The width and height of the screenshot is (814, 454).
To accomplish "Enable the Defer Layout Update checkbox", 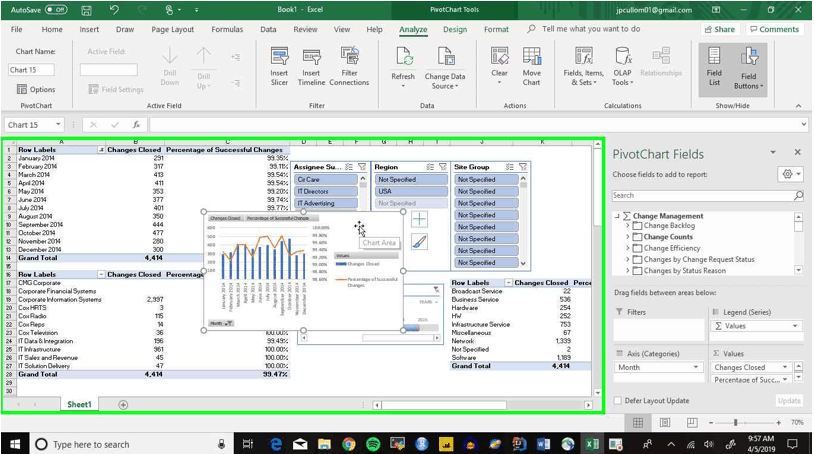I will pyautogui.click(x=618, y=401).
